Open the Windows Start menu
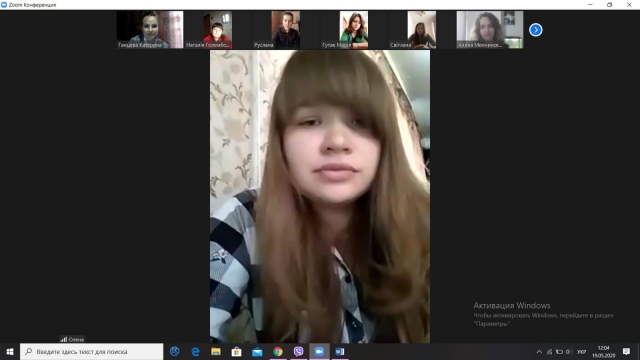This screenshot has height=360, width=640. (10, 351)
